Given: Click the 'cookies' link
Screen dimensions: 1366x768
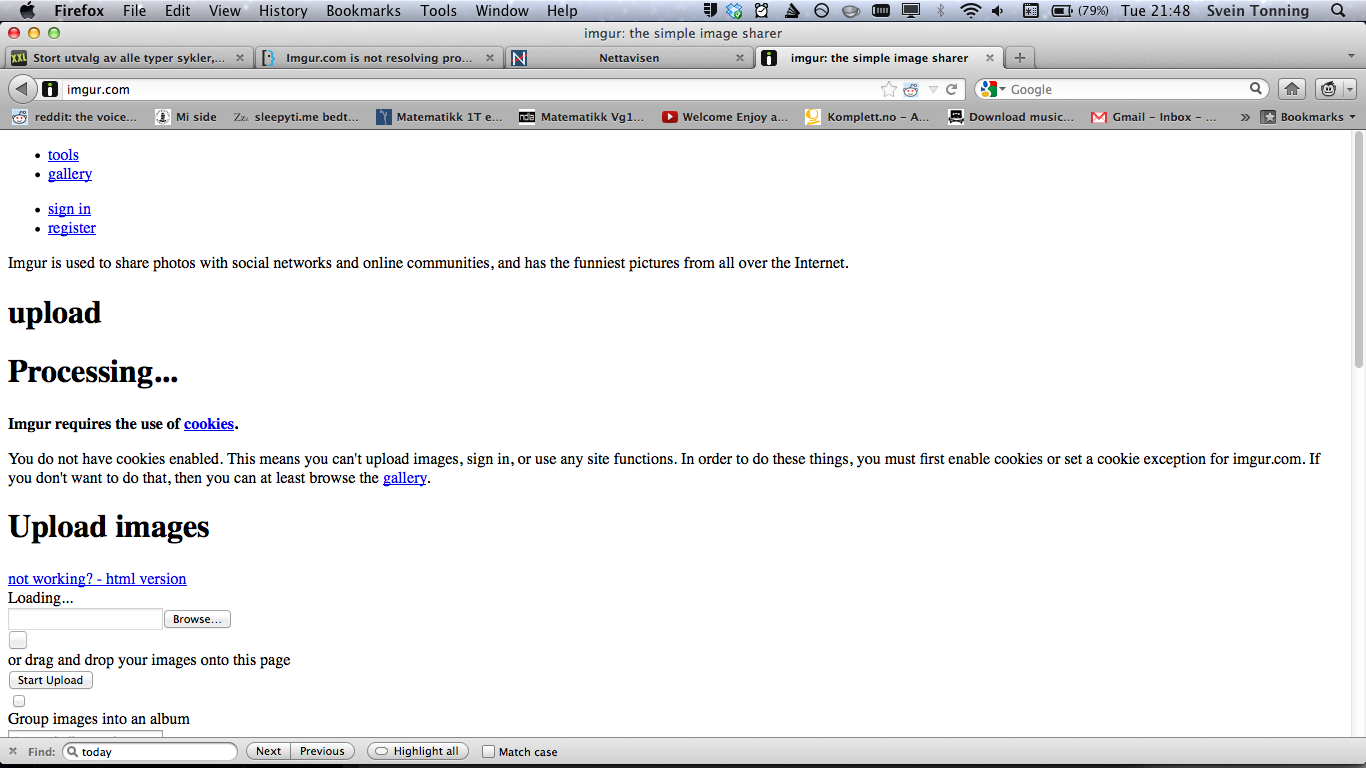Looking at the screenshot, I should (209, 424).
